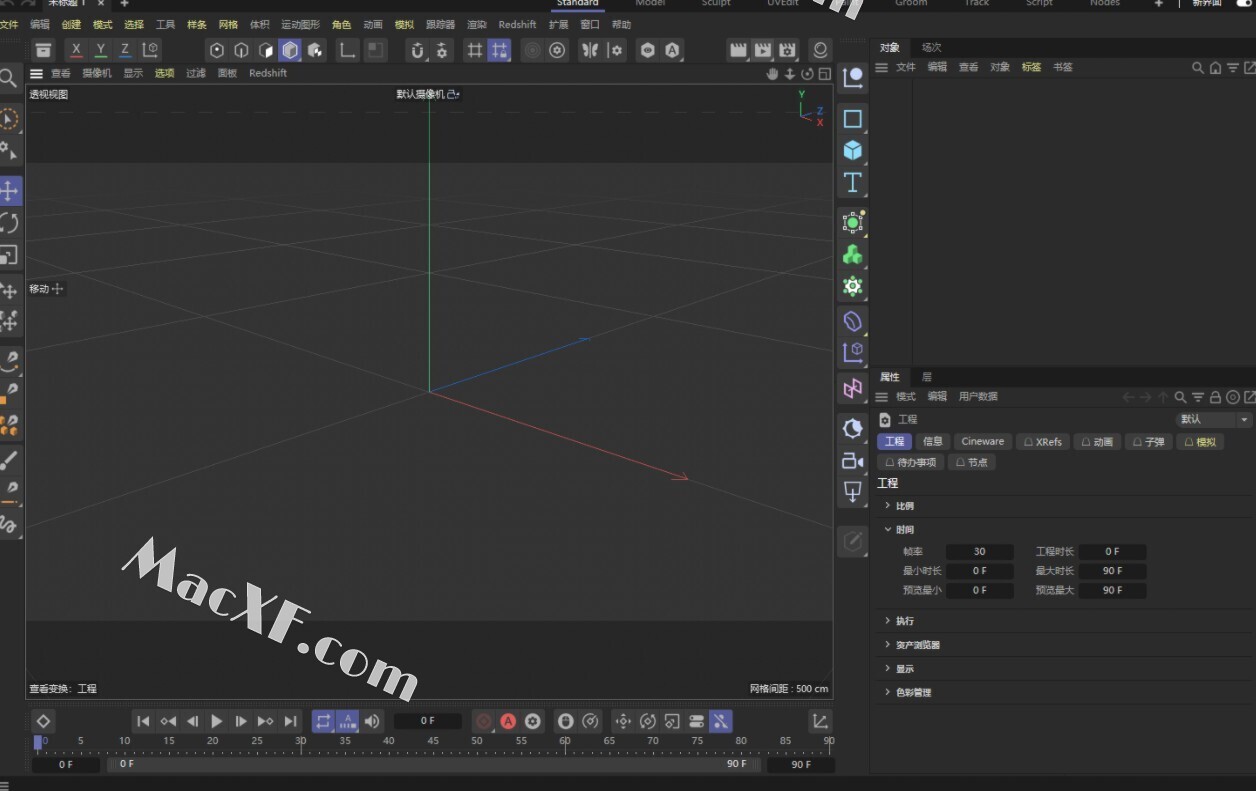Play the animation forward

click(216, 721)
